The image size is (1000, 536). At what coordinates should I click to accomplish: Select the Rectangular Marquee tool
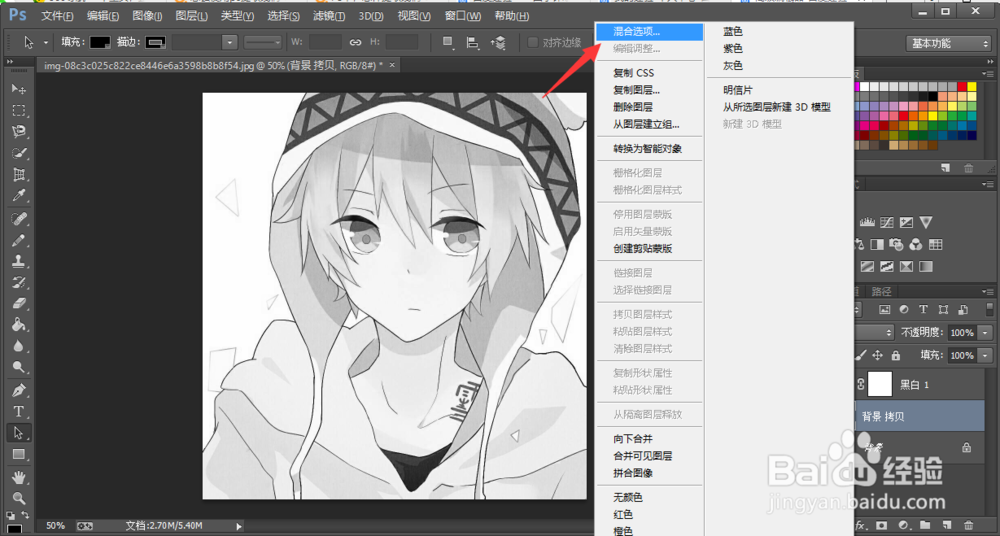tap(18, 110)
